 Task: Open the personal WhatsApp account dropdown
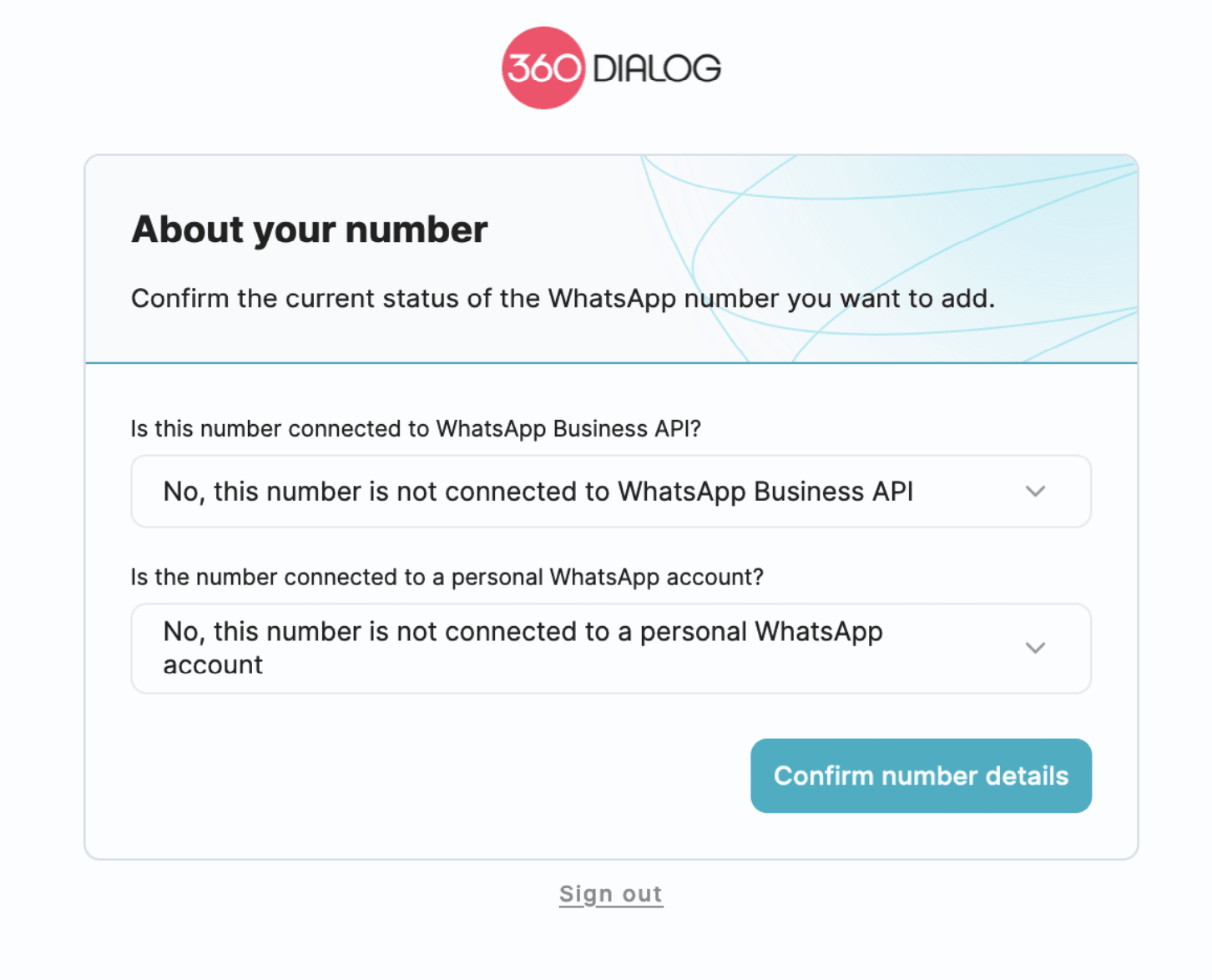click(x=611, y=649)
